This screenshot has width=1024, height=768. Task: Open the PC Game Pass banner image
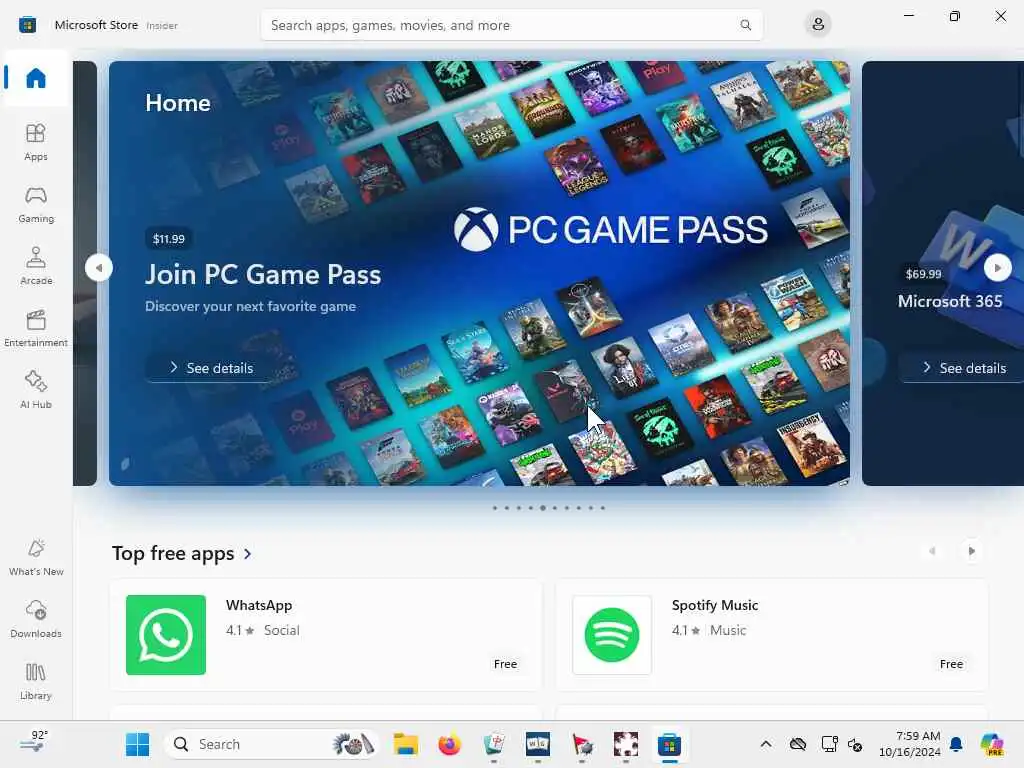(x=479, y=274)
